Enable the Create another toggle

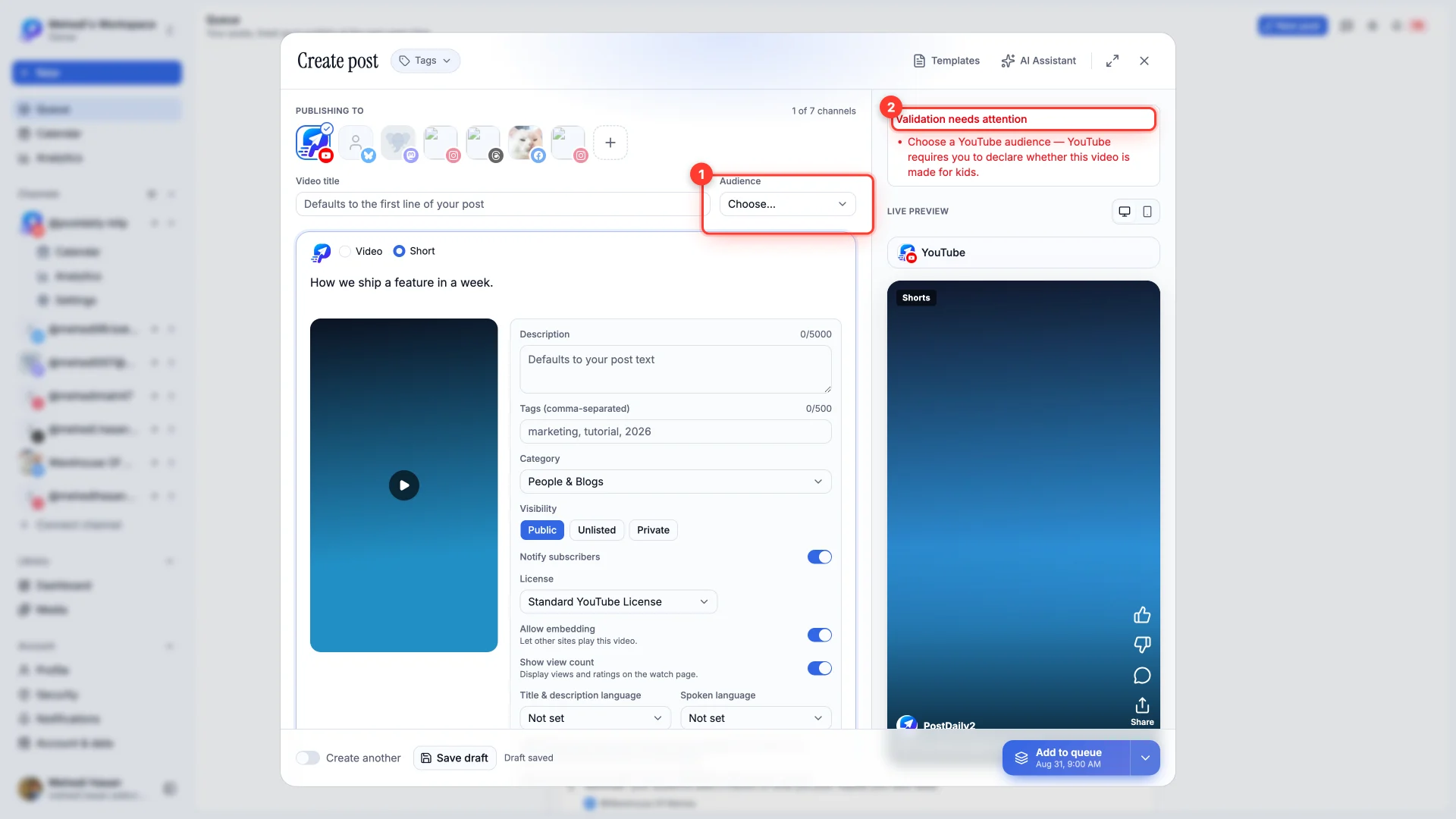click(x=308, y=758)
